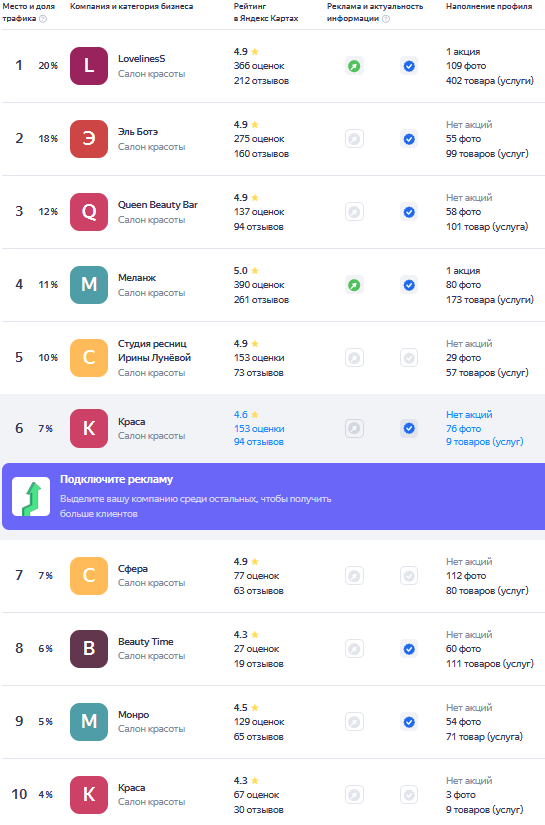Click the question mark icon next to трафика

43,19
